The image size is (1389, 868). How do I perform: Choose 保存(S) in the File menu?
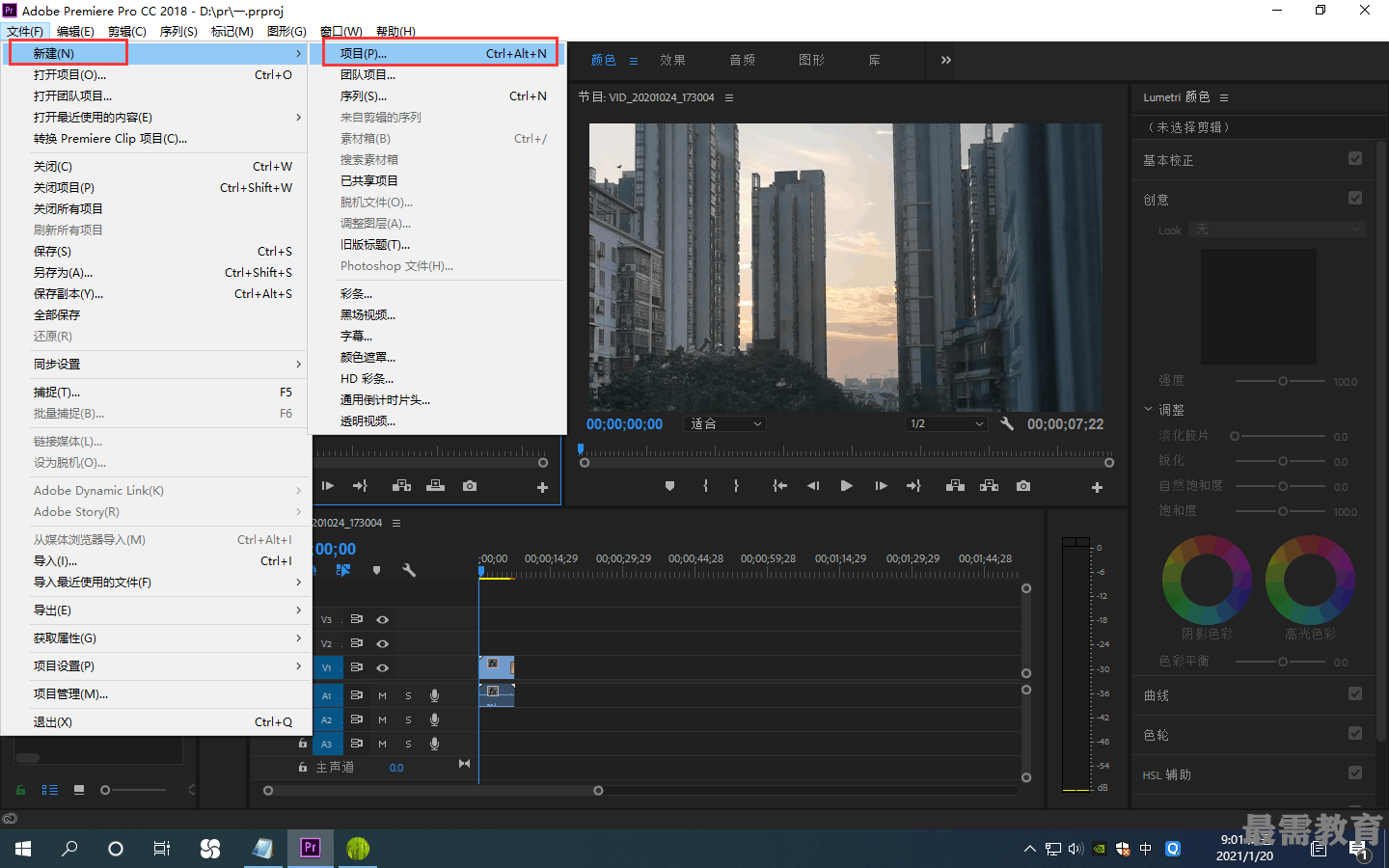coord(156,252)
